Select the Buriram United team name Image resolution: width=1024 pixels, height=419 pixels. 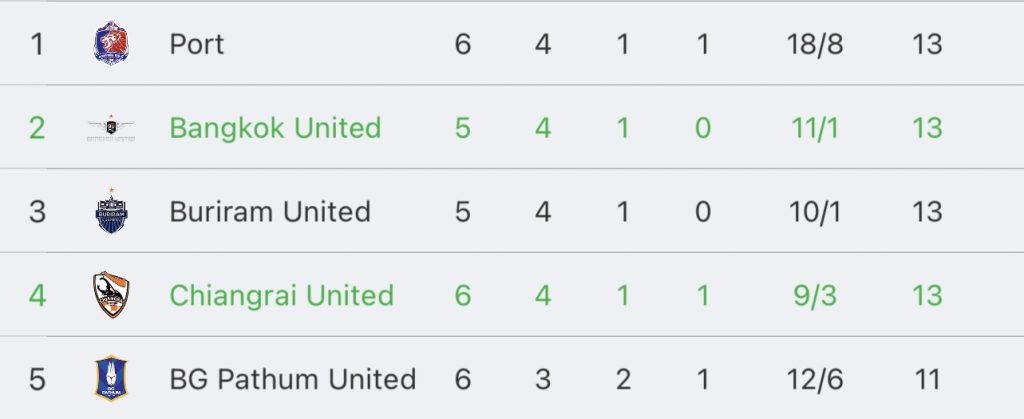click(270, 211)
